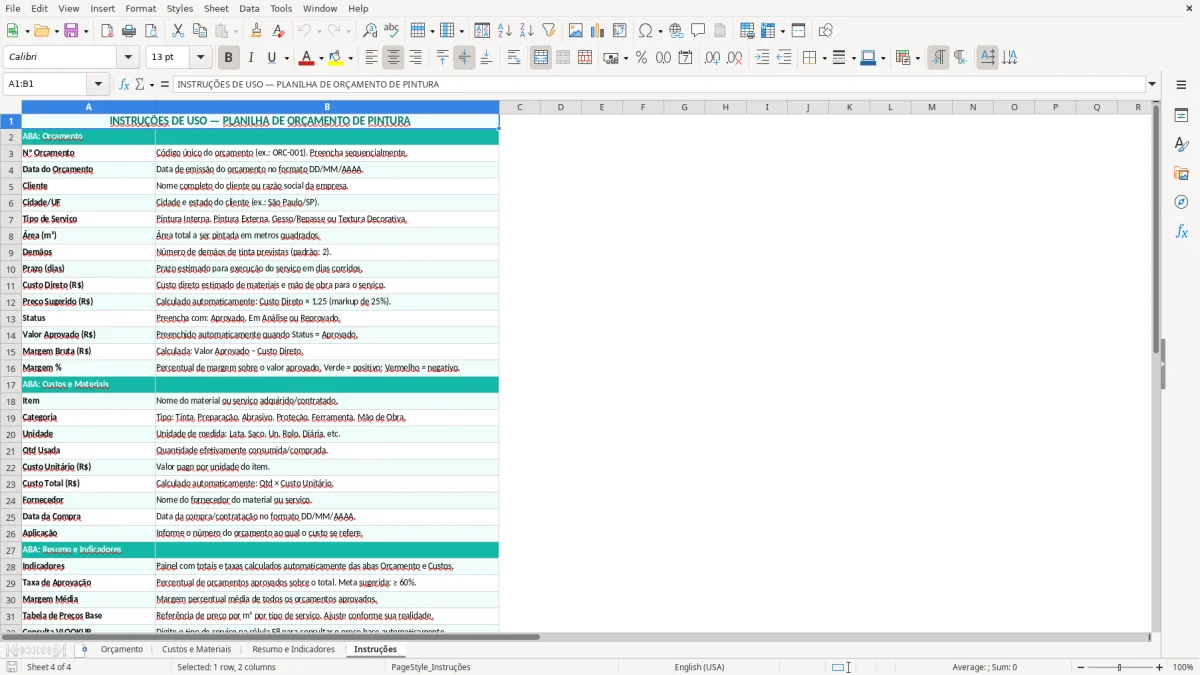Apply yellow Background Color swatch
Image resolution: width=1200 pixels, height=675 pixels.
click(x=336, y=58)
